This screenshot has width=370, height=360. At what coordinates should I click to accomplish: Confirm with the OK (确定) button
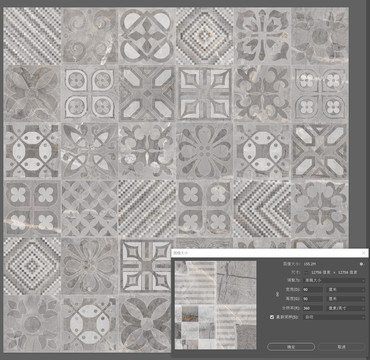pos(291,347)
